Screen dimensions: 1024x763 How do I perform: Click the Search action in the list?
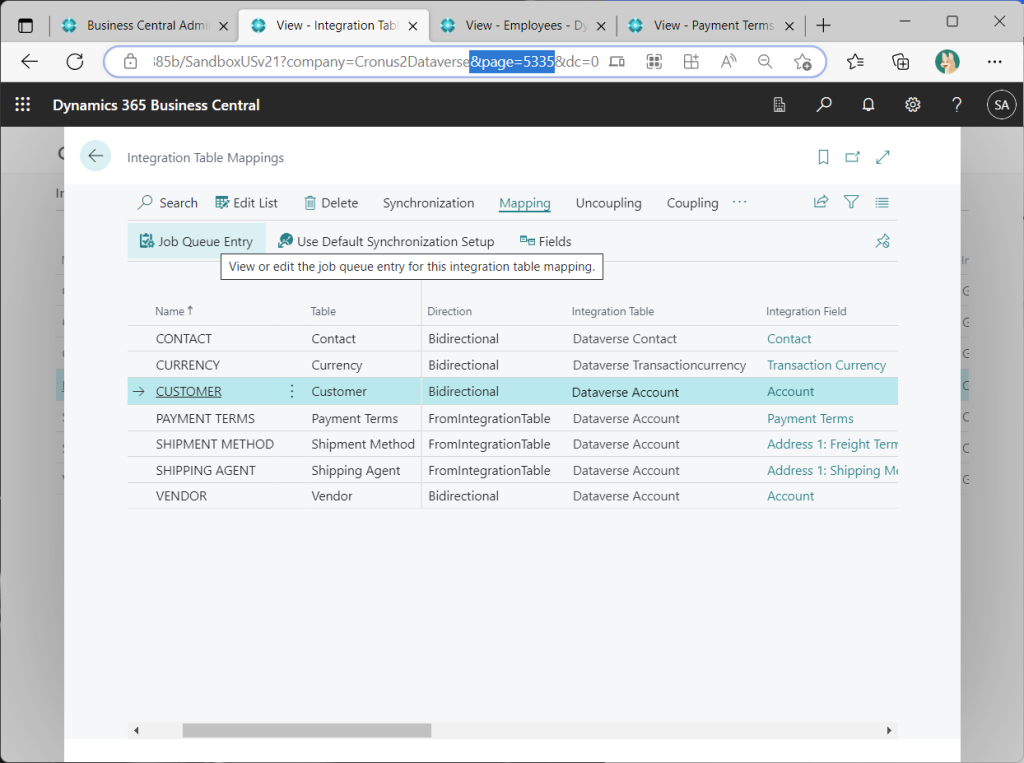point(168,203)
